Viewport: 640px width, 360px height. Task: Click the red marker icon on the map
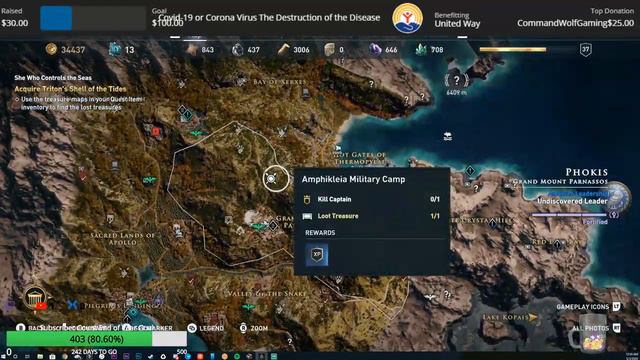pyautogui.click(x=156, y=131)
